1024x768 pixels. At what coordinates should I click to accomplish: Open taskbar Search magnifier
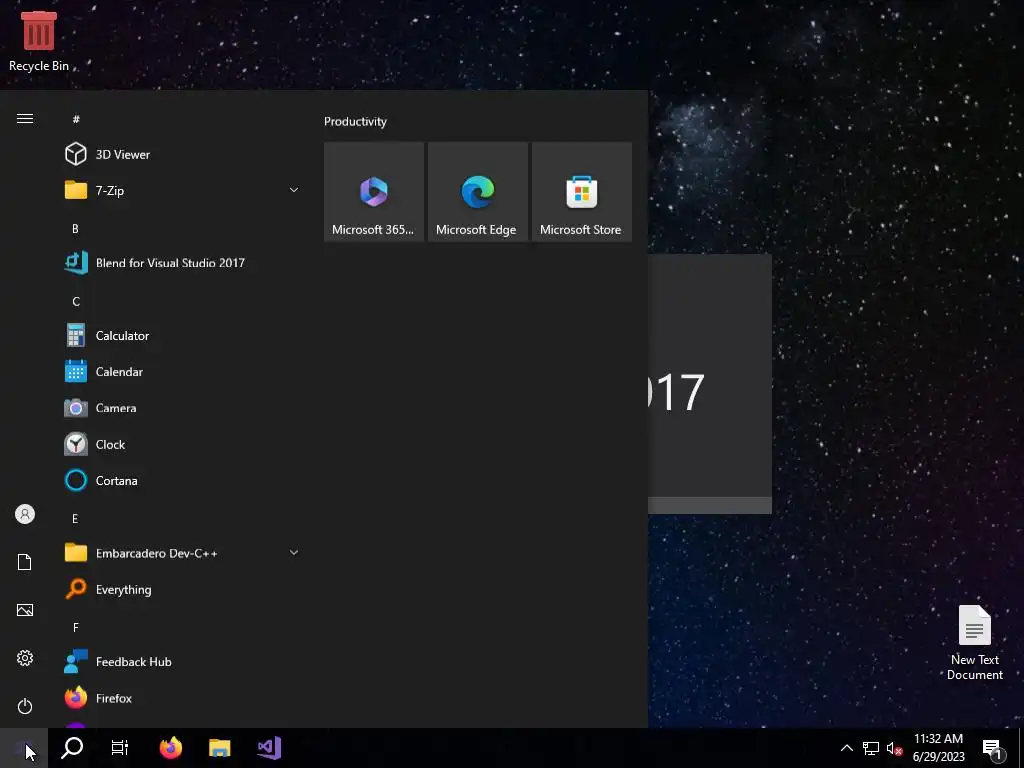coord(72,748)
